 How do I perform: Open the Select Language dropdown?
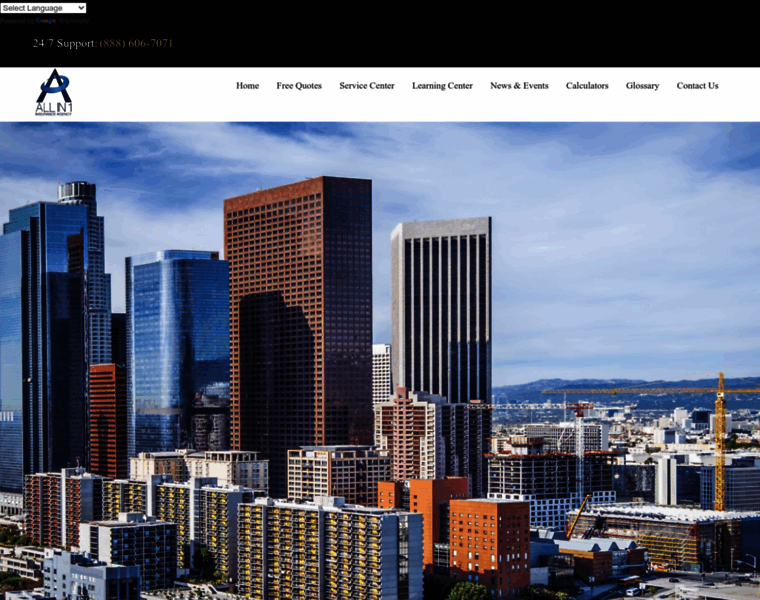pyautogui.click(x=43, y=8)
